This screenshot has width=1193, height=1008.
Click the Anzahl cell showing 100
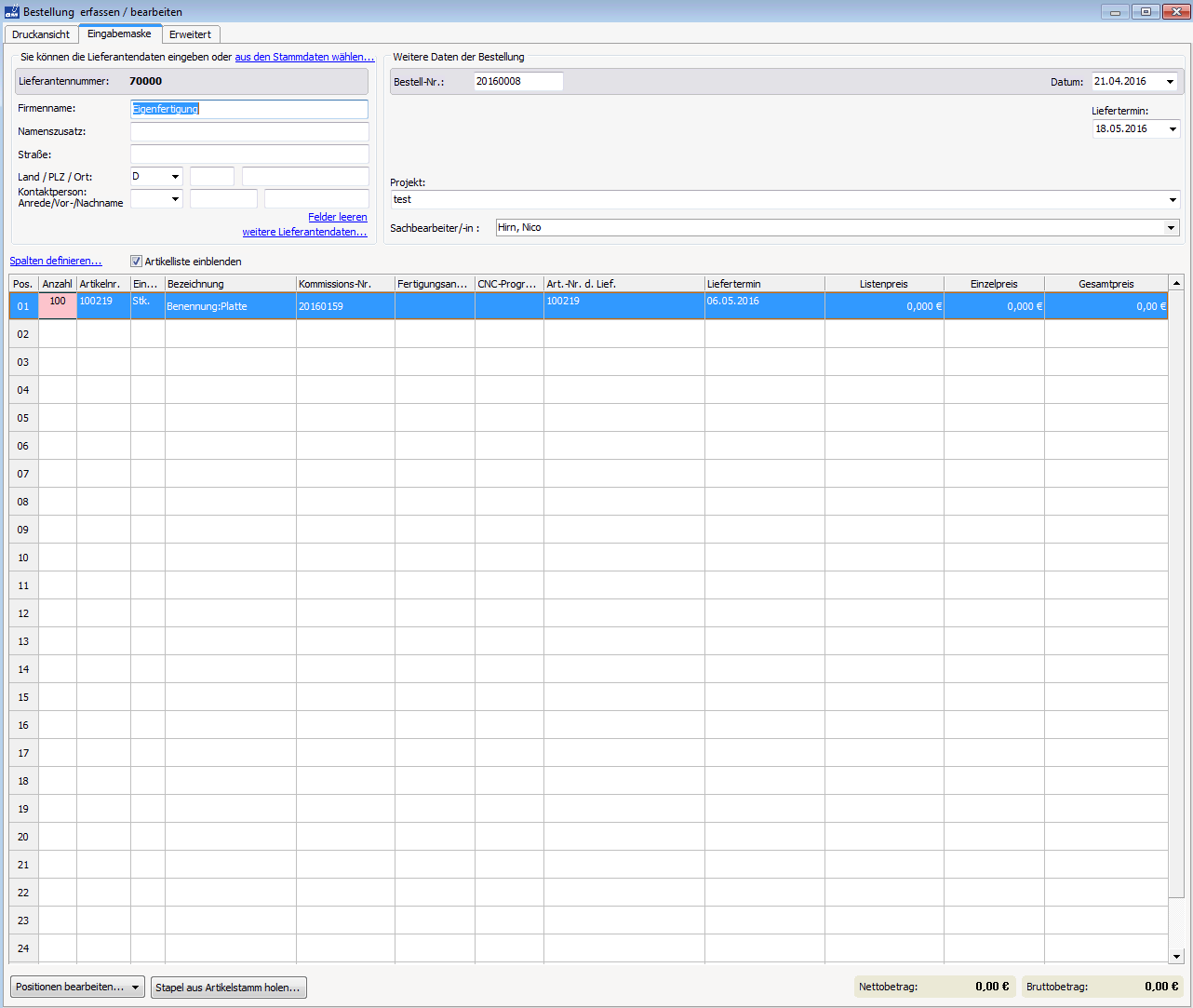coord(58,306)
